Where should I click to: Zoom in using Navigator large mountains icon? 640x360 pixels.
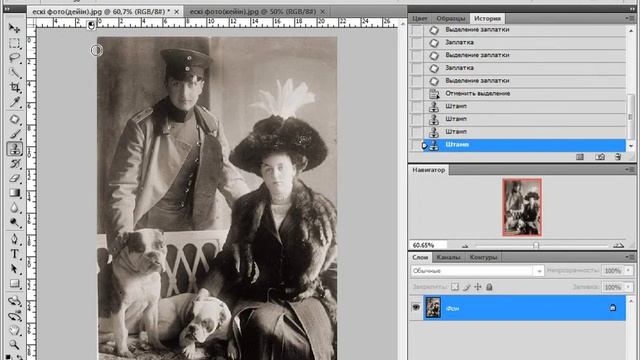[x=618, y=245]
